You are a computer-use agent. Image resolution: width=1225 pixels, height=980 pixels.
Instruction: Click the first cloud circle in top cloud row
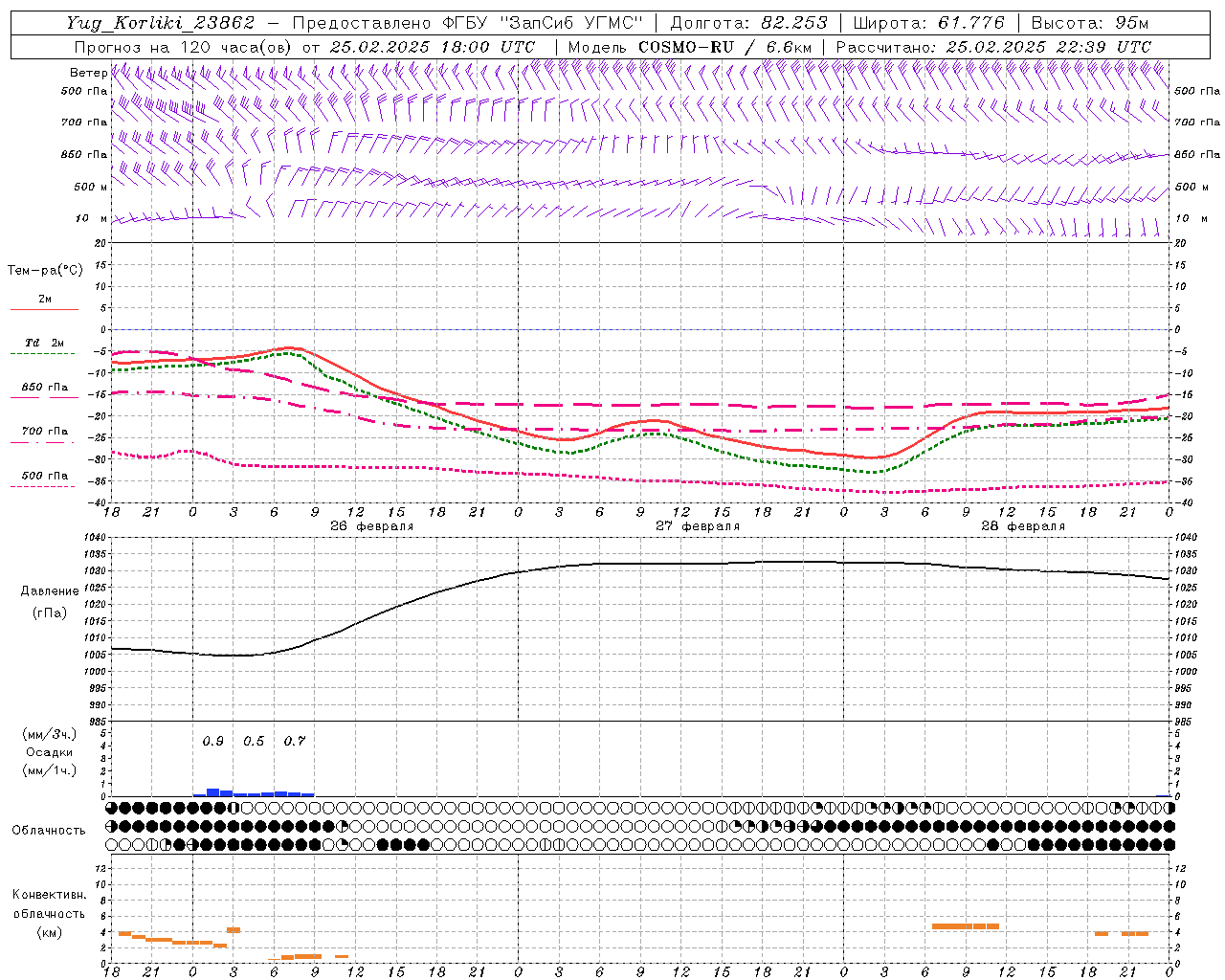coord(112,808)
